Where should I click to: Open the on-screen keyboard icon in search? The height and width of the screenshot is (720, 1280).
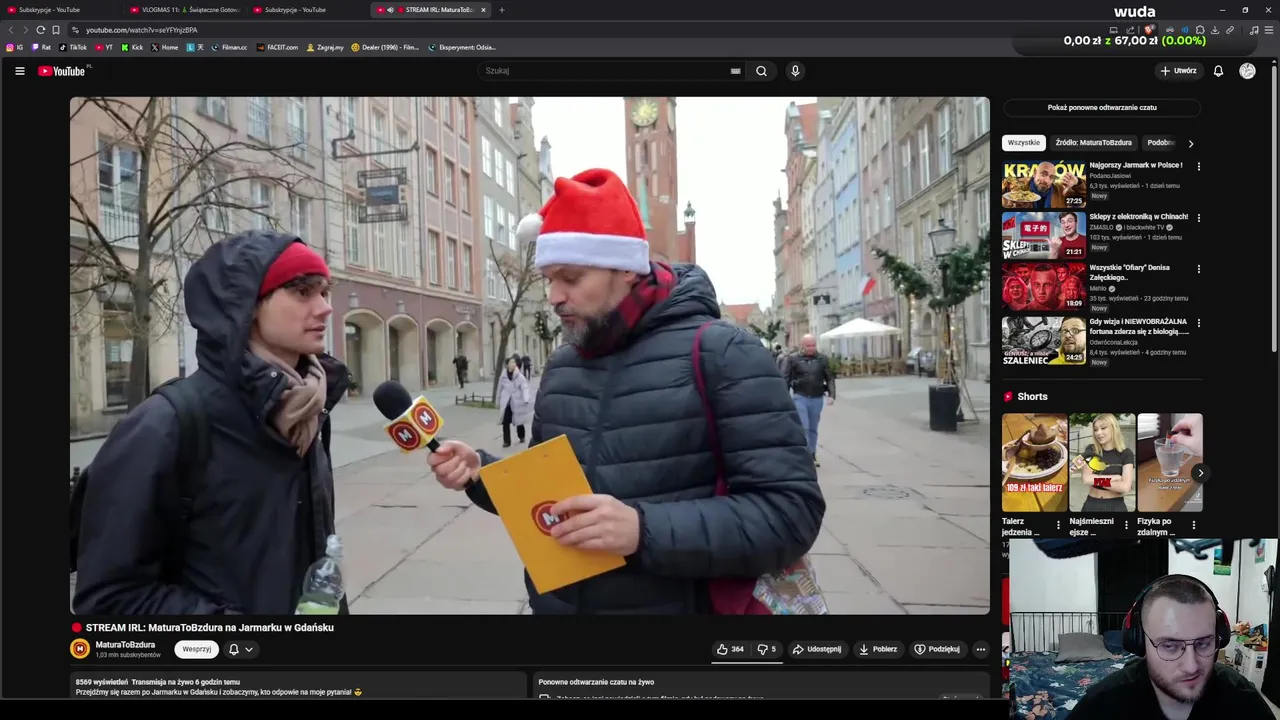(735, 71)
